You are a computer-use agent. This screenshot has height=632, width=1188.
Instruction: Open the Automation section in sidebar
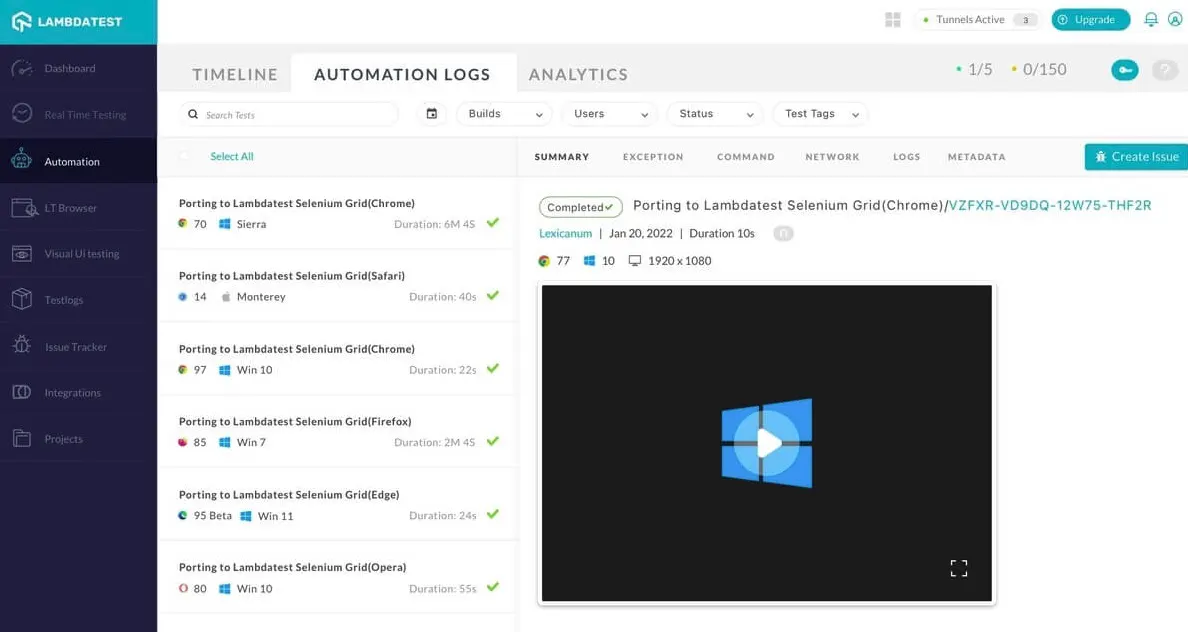coord(78,161)
